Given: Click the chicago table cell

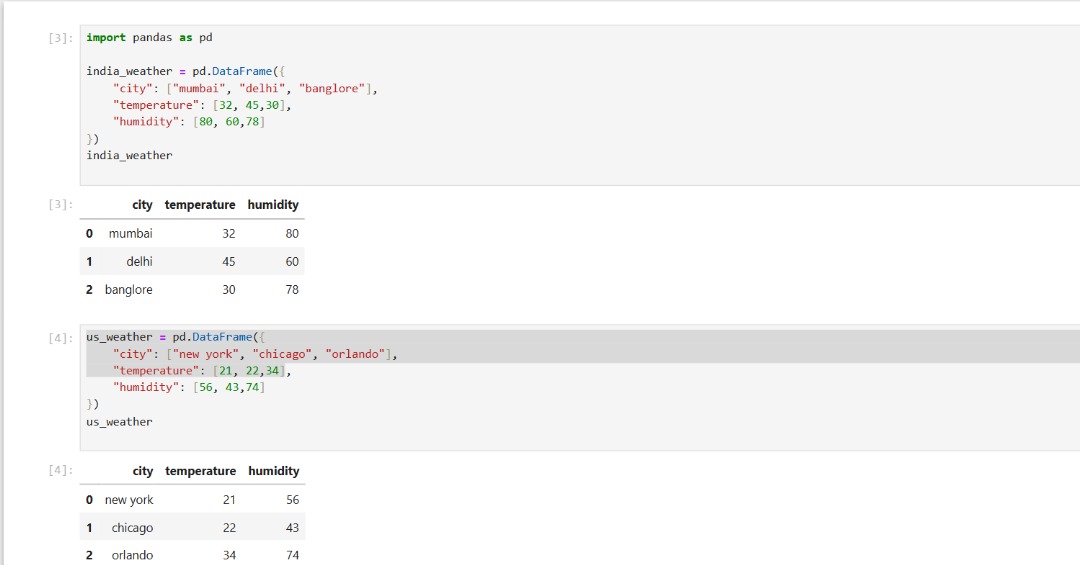Looking at the screenshot, I should coord(132,528).
